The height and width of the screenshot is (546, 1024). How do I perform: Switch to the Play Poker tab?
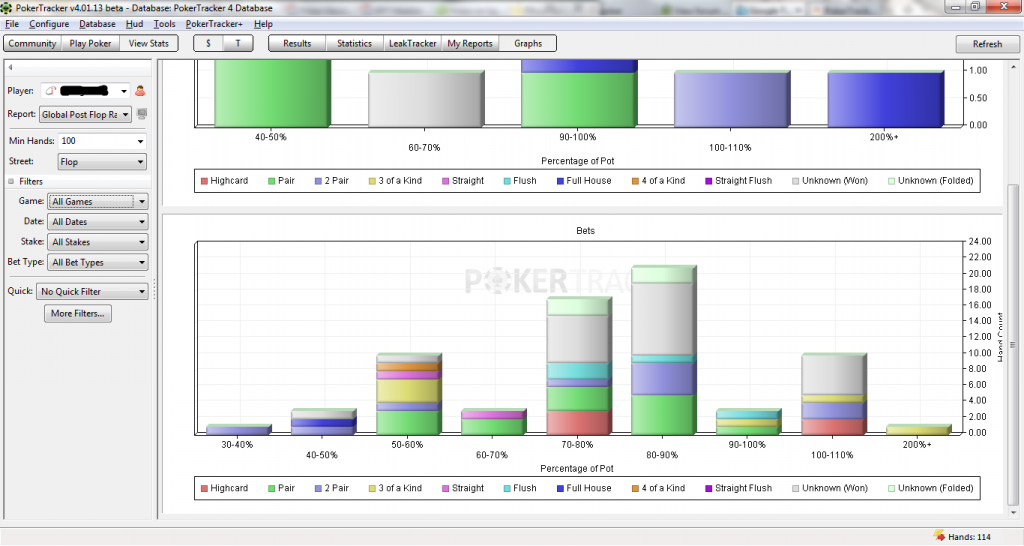pyautogui.click(x=90, y=43)
